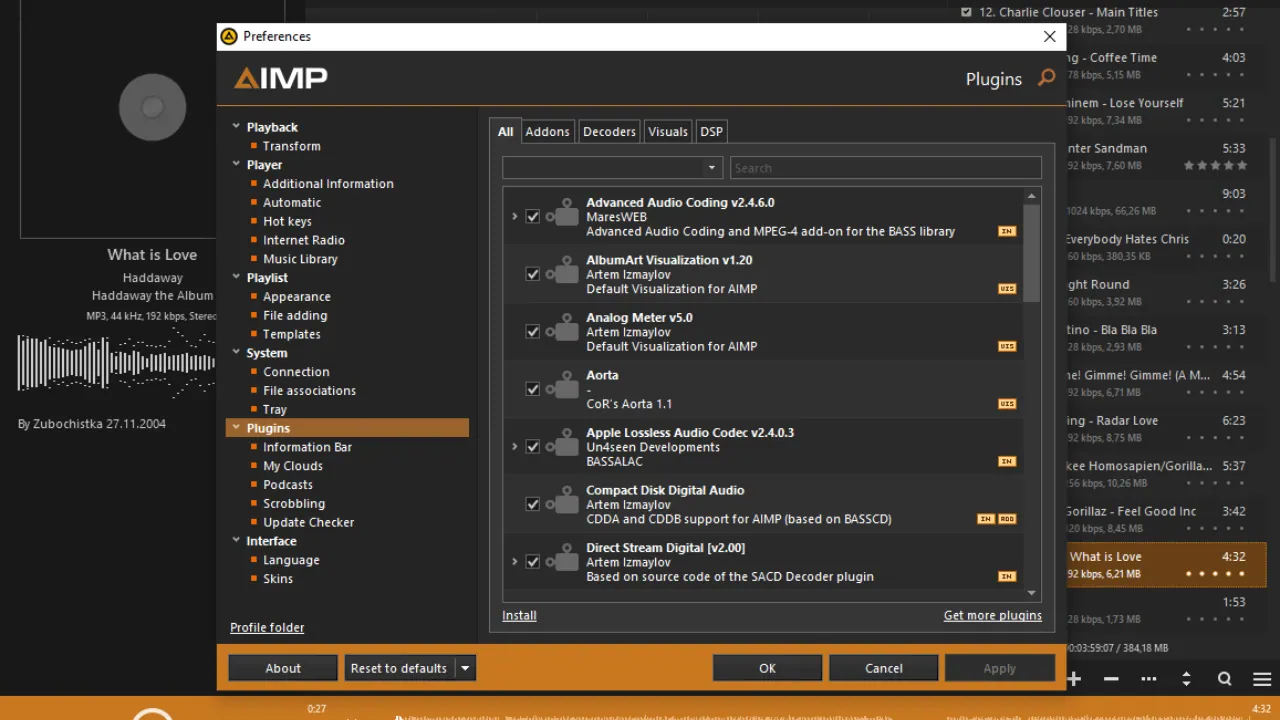Switch to the Addons tab
Image resolution: width=1280 pixels, height=720 pixels.
[547, 131]
